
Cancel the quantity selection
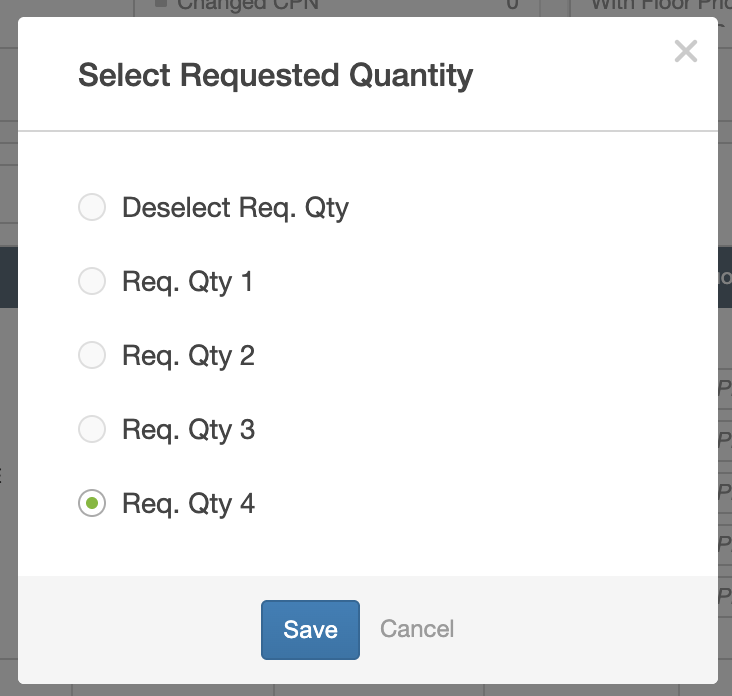417,629
